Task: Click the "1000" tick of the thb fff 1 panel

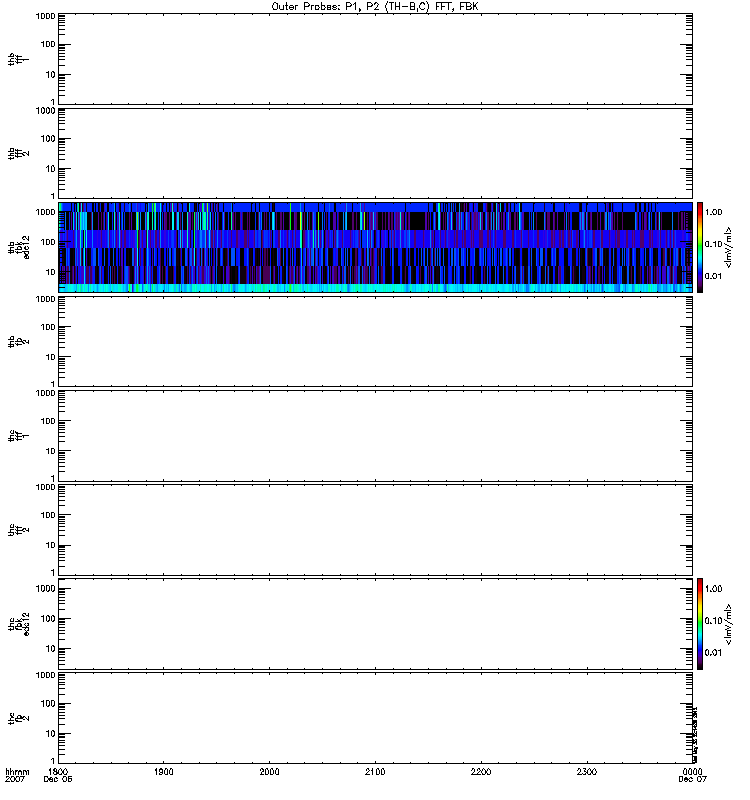Action: click(x=45, y=16)
